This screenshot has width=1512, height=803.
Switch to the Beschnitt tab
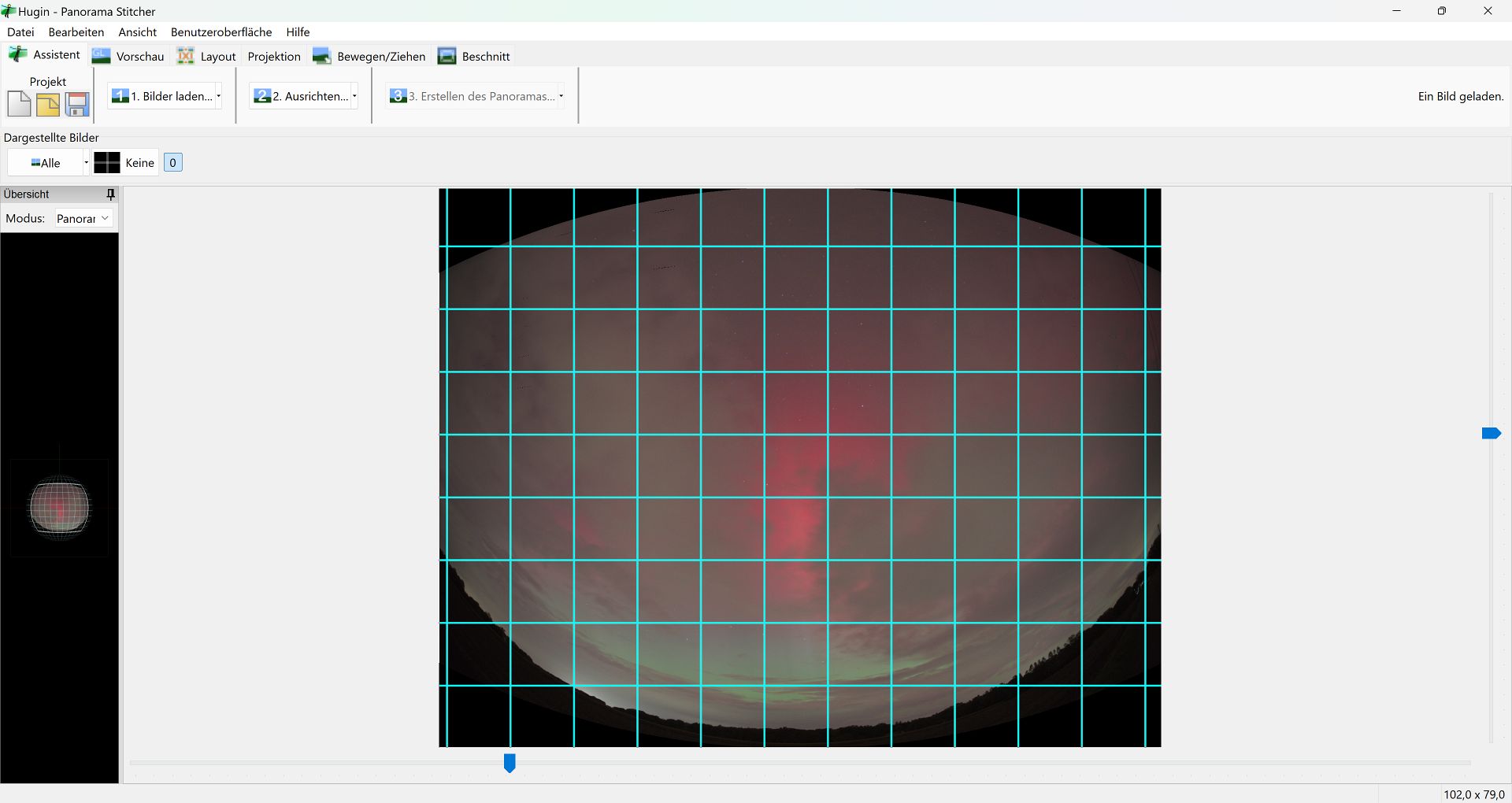point(474,56)
